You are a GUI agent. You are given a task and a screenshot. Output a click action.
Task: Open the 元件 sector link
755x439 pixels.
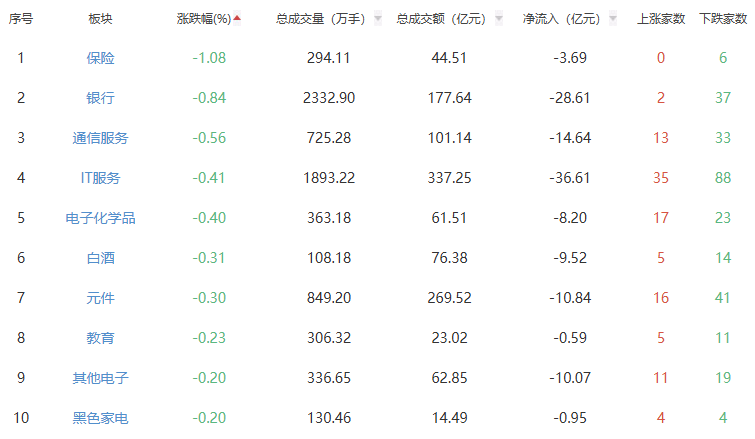tap(100, 298)
